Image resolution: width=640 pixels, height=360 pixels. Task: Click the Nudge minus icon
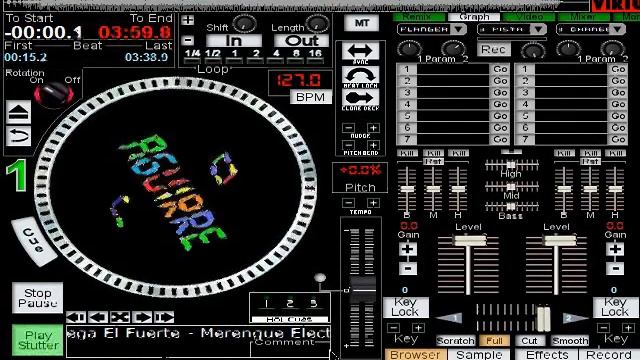[x=348, y=128]
